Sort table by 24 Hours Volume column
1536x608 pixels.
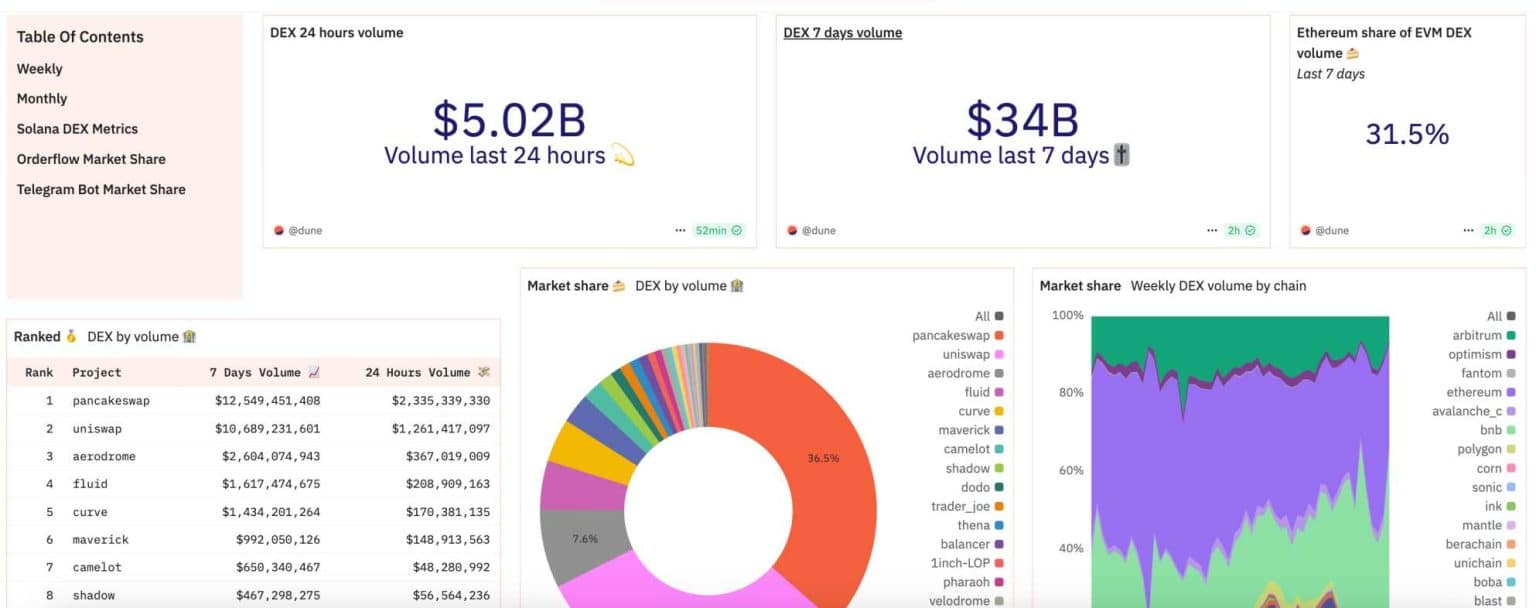[x=427, y=372]
